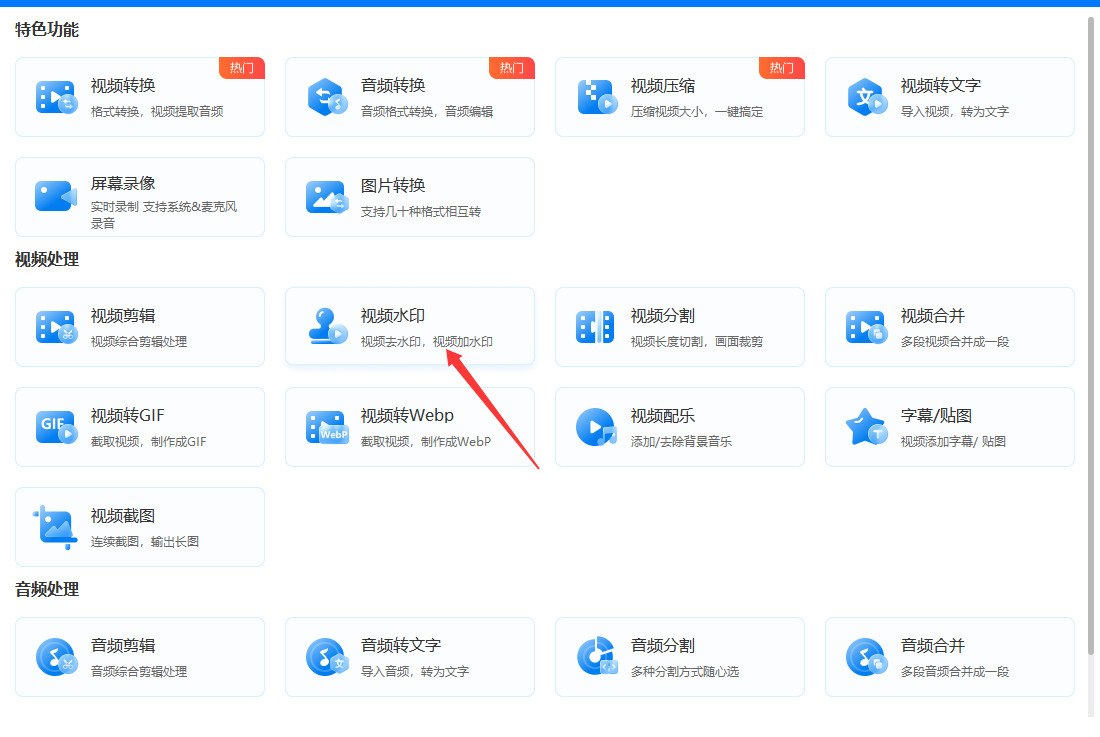Screen dimensions: 1100x737
Task: Click the 视频处理 section heading
Action: point(47,259)
